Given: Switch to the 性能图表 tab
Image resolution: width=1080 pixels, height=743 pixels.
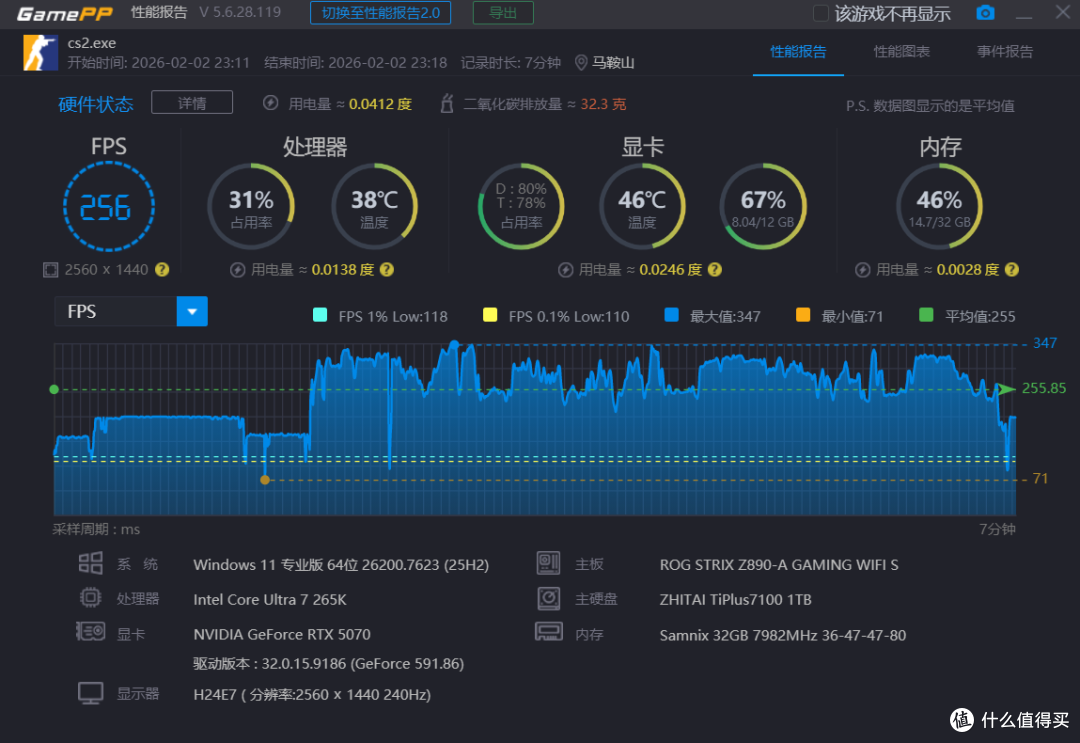Looking at the screenshot, I should (x=901, y=52).
